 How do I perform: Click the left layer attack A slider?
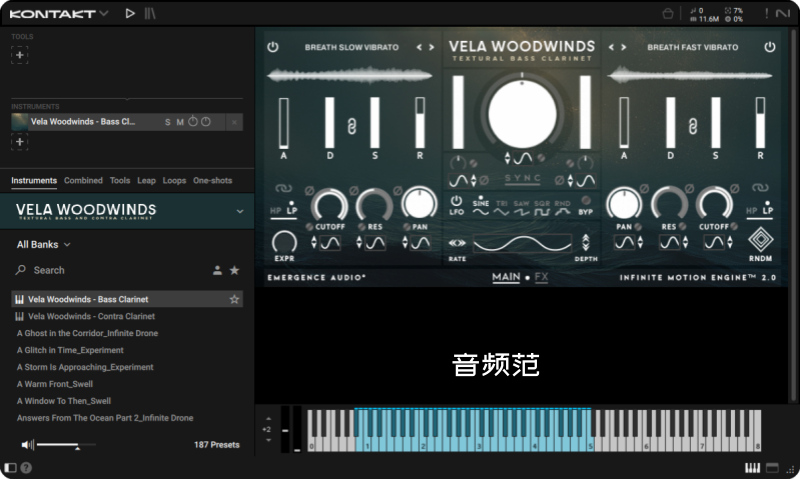coord(284,123)
